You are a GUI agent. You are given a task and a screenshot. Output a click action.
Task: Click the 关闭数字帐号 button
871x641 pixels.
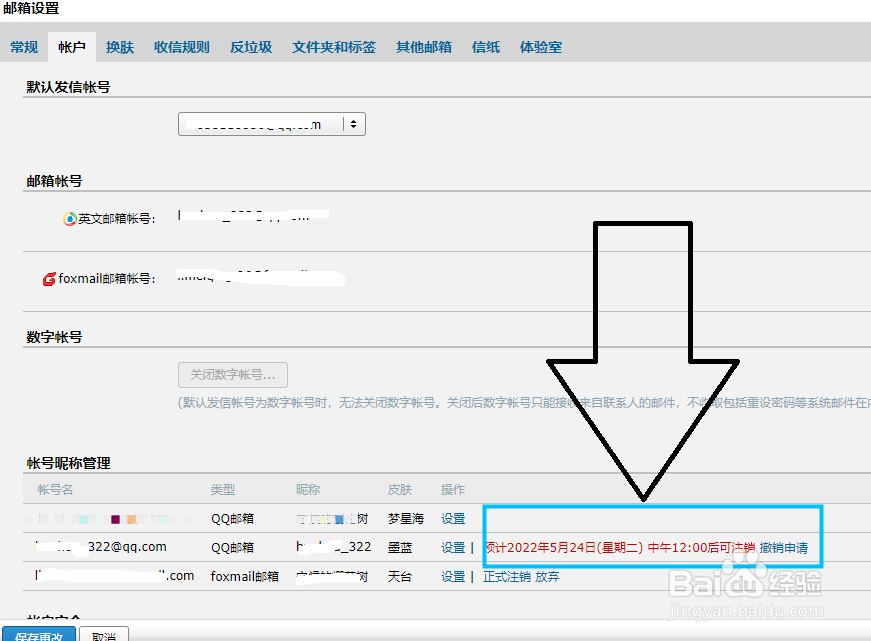pos(232,375)
